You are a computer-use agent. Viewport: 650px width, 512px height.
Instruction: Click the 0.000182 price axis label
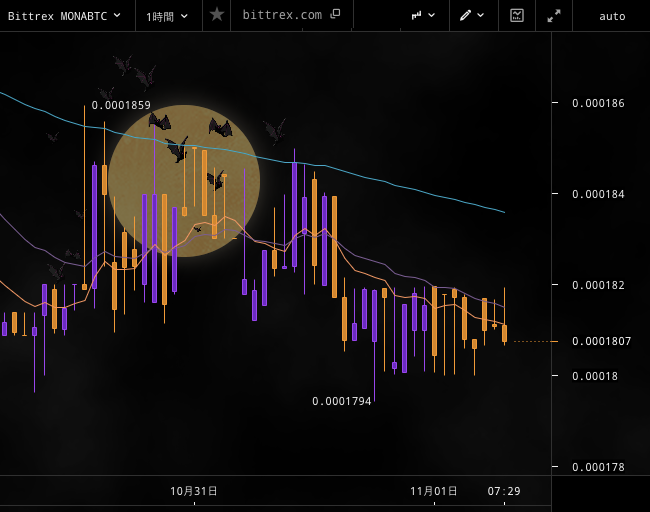[x=598, y=285]
